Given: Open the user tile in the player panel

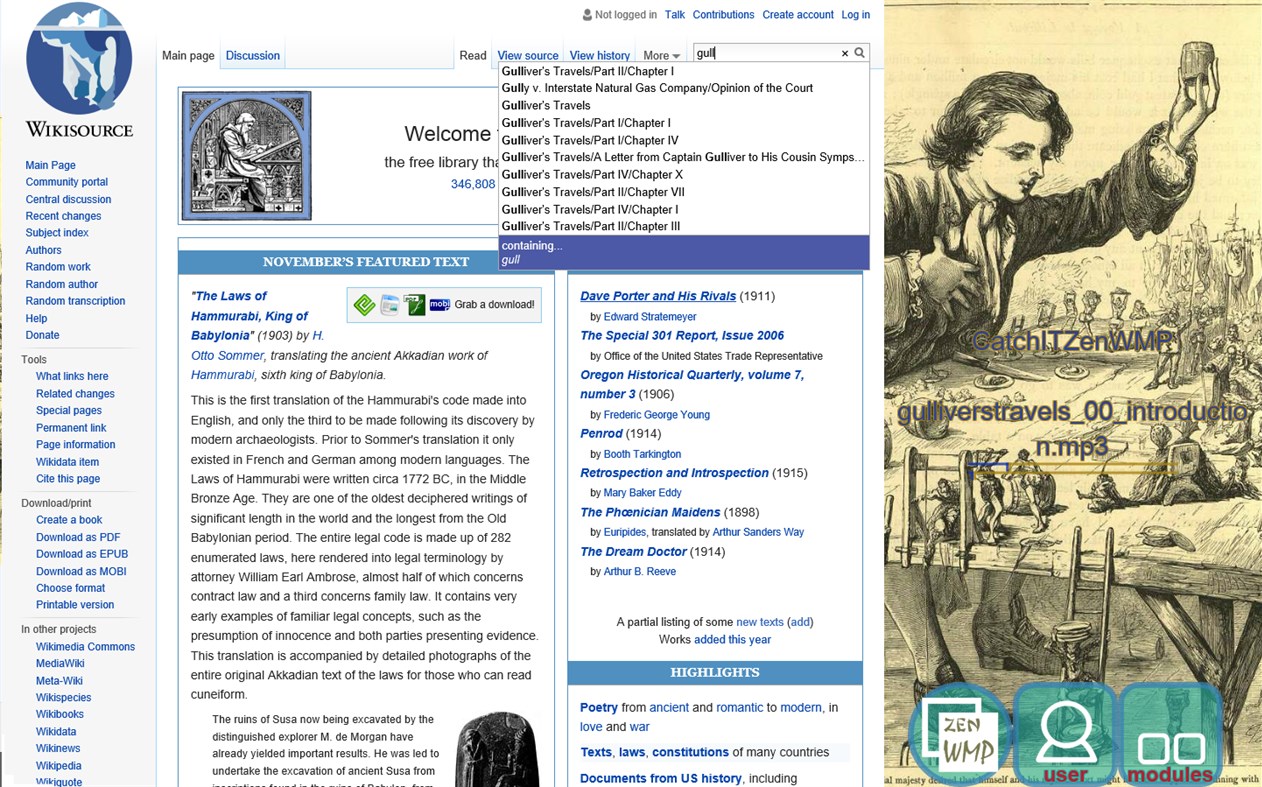Looking at the screenshot, I should tap(1065, 735).
